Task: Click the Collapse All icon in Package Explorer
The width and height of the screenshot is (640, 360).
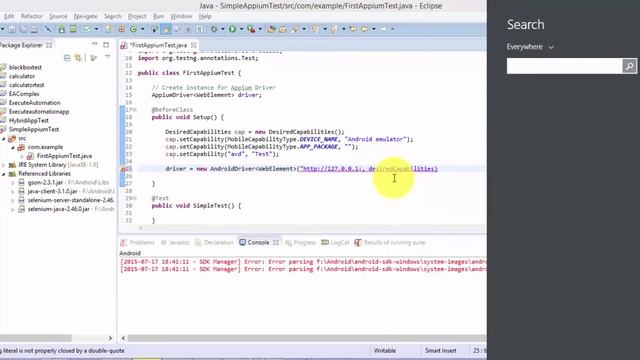Action: tap(67, 58)
